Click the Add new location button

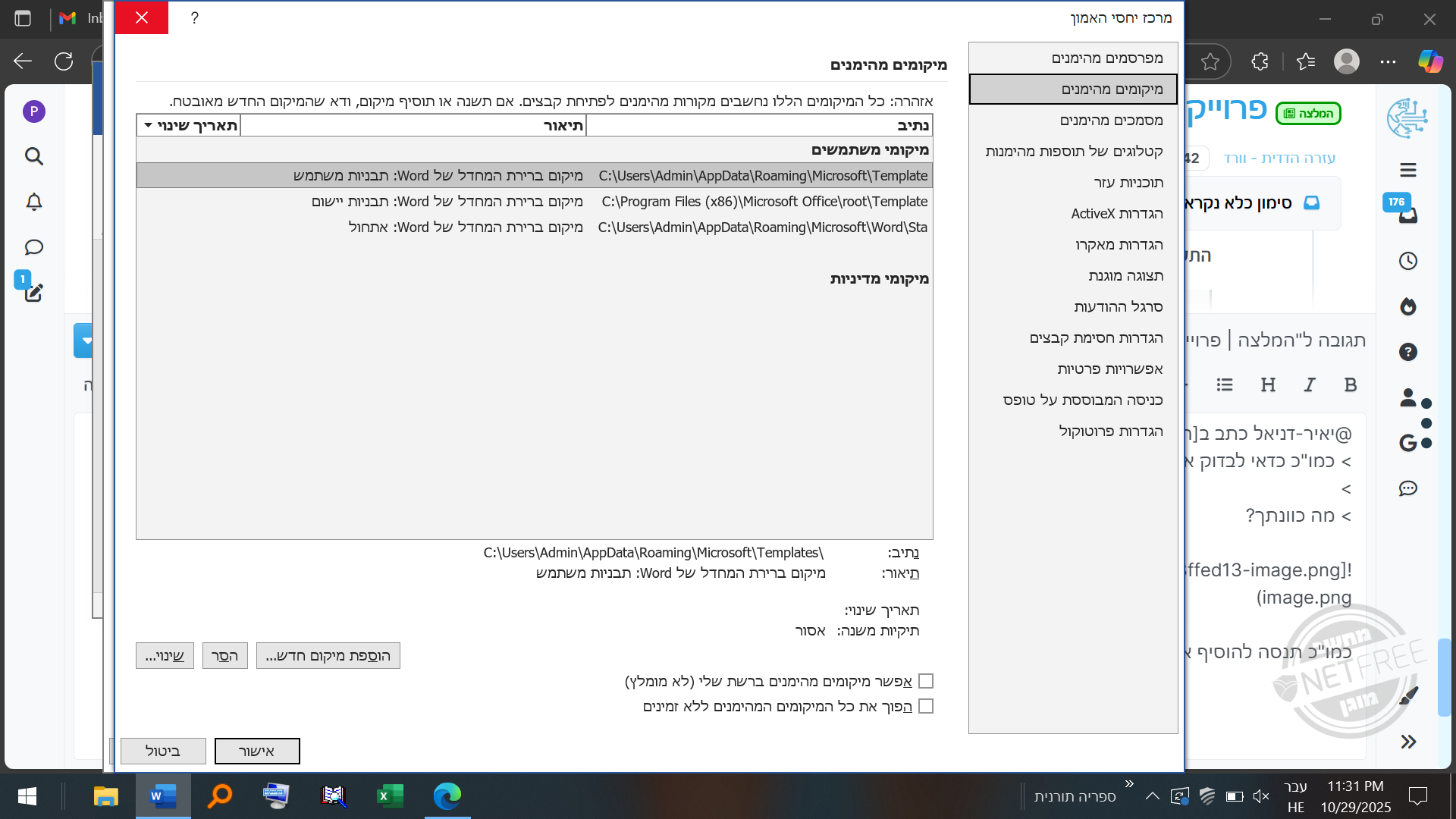point(328,656)
